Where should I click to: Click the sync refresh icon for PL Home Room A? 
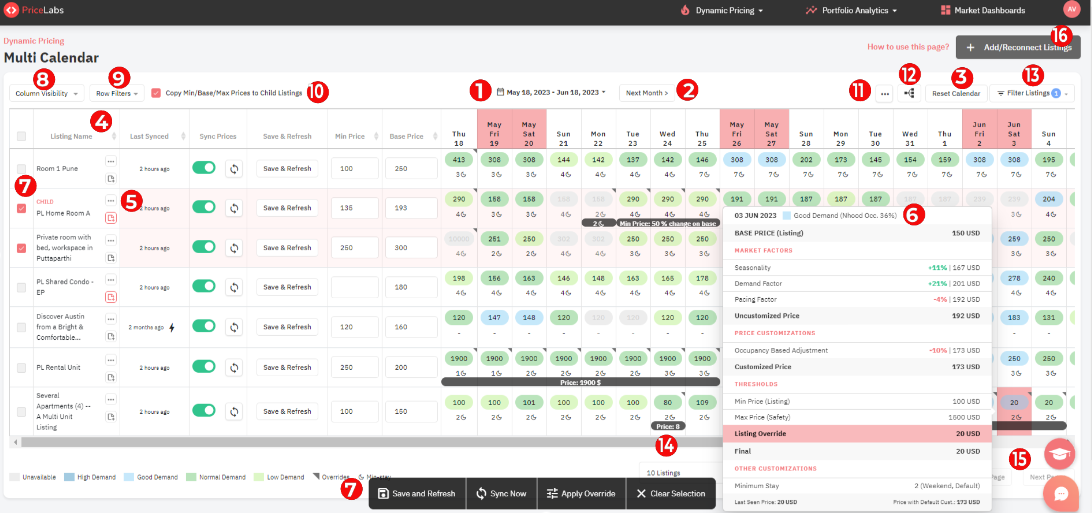point(234,207)
